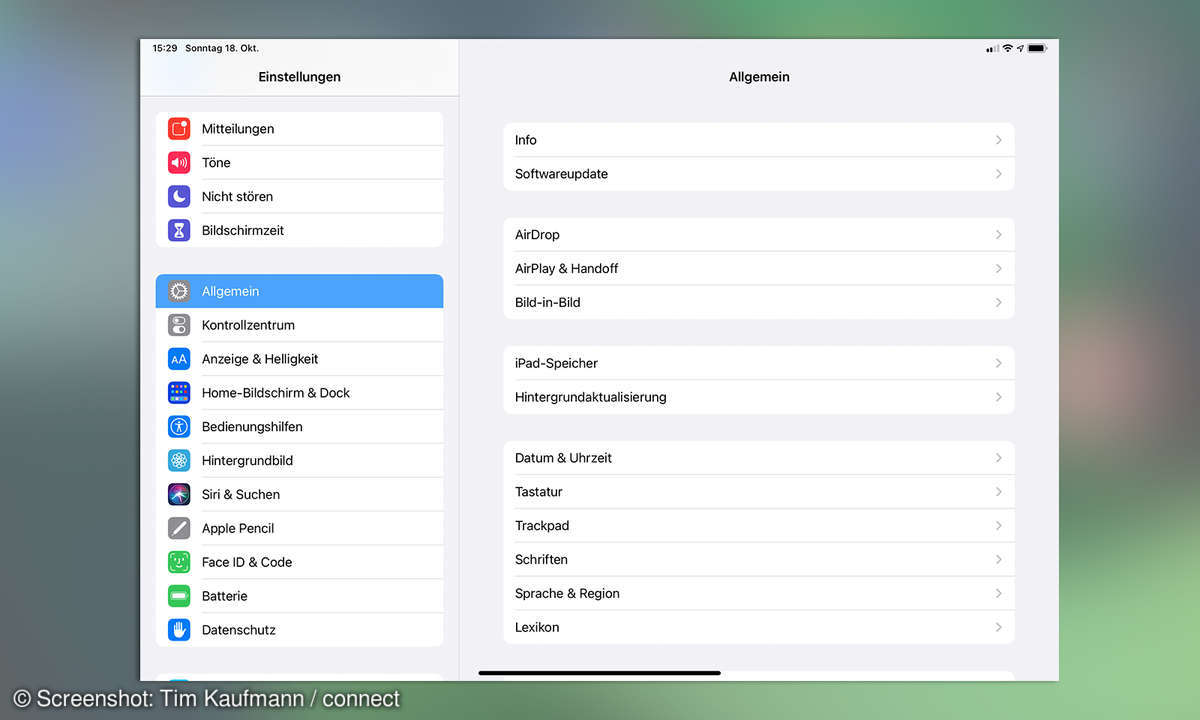Select Nicht stören in sidebar
This screenshot has height=720, width=1200.
[x=299, y=197]
